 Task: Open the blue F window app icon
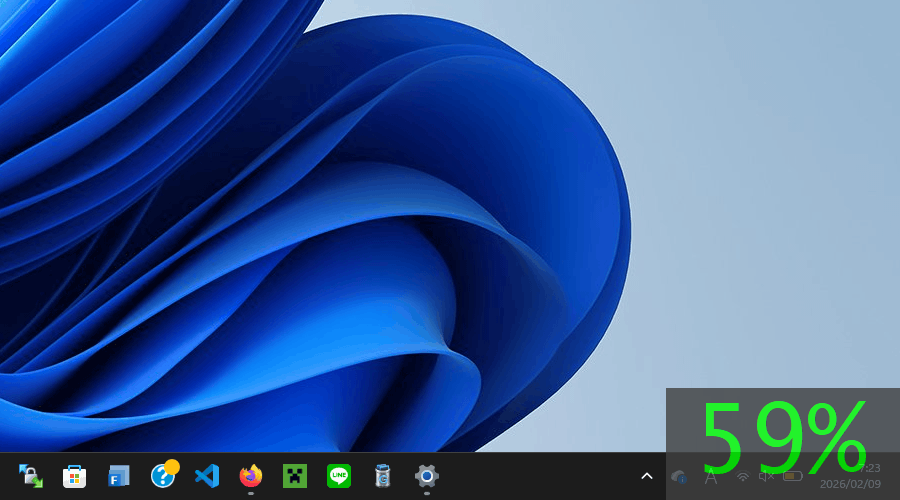pos(119,476)
